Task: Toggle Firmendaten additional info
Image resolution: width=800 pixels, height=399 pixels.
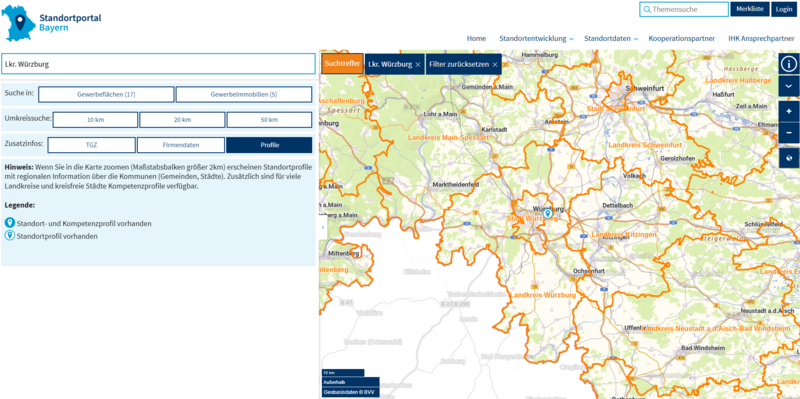Action: coord(181,145)
